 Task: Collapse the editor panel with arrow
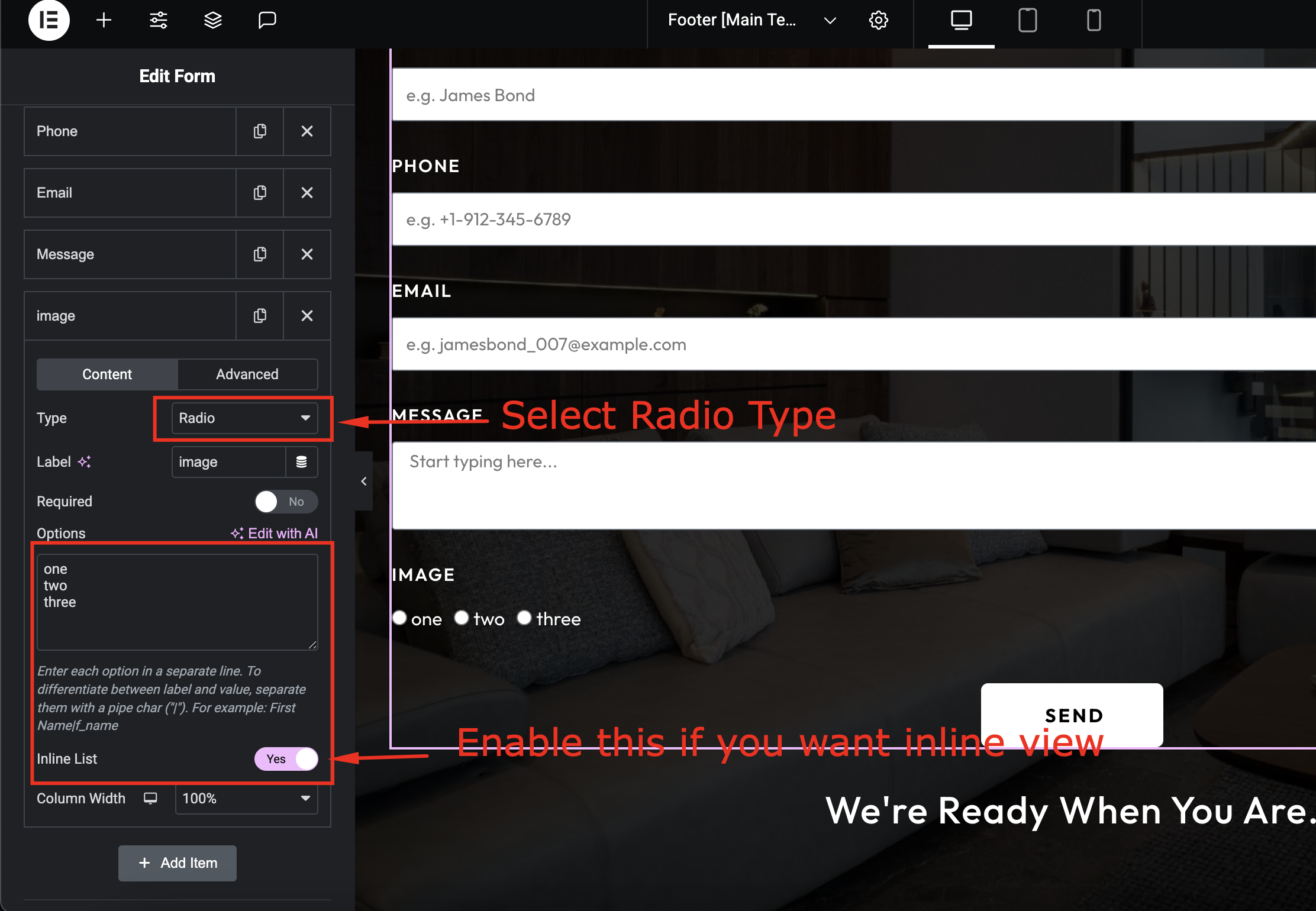[x=363, y=481]
